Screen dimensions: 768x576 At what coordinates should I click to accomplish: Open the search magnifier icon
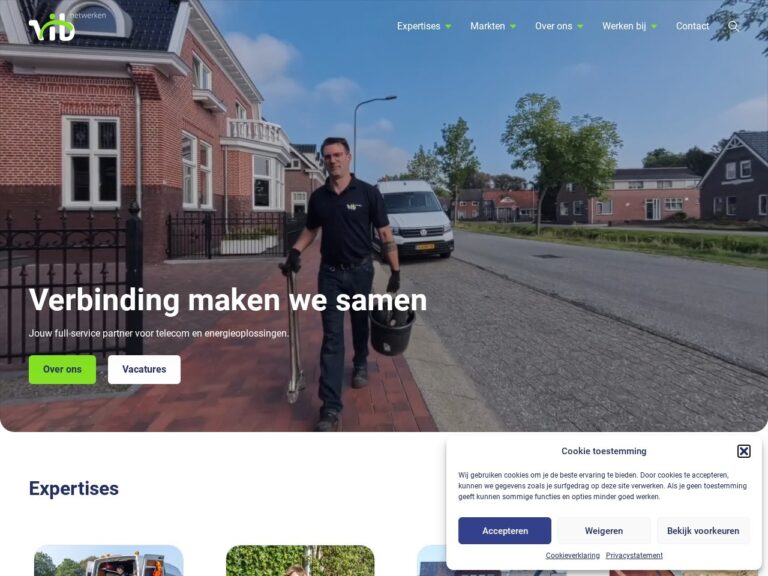tap(733, 26)
